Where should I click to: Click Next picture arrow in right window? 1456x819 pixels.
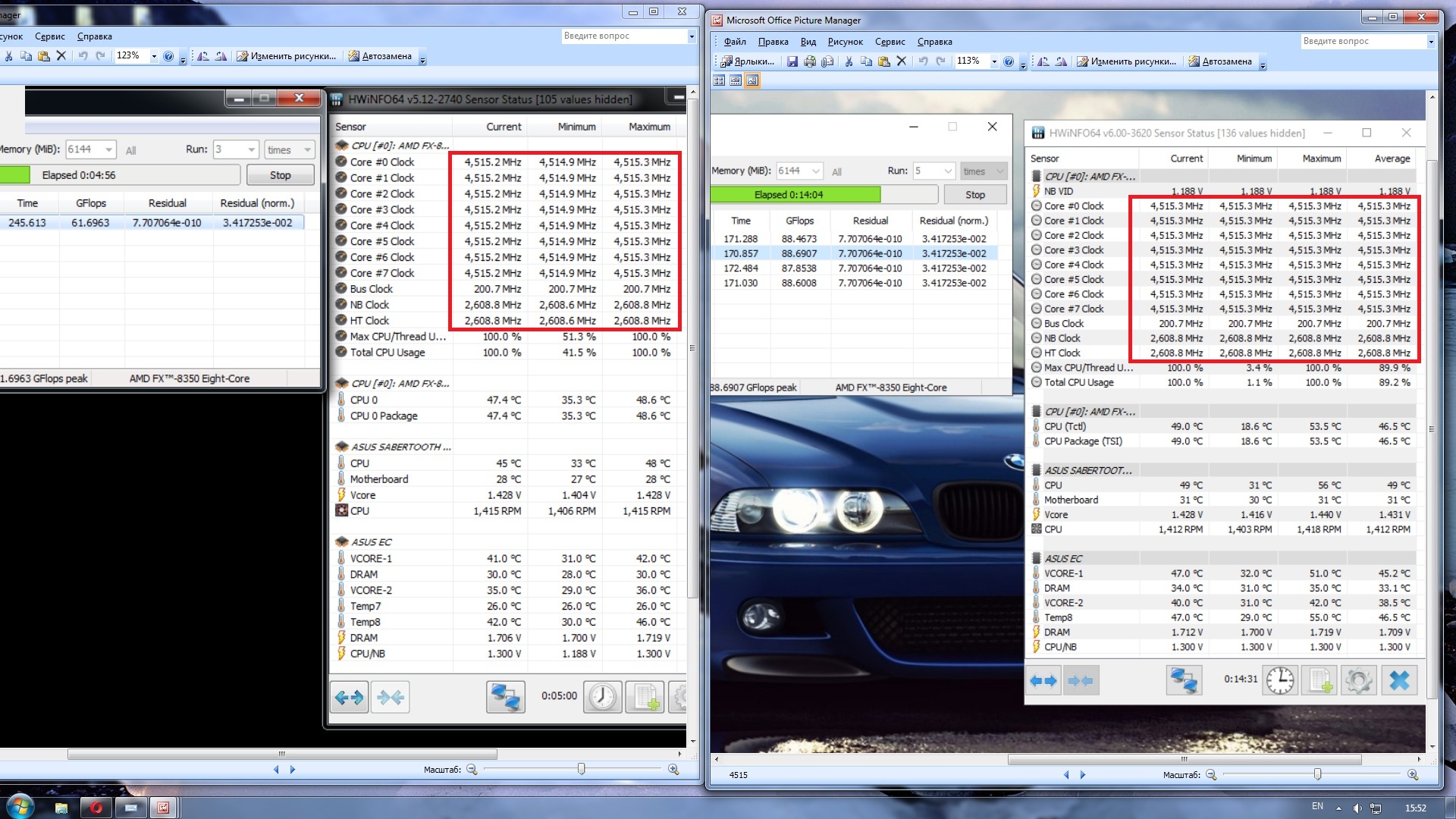[1083, 774]
